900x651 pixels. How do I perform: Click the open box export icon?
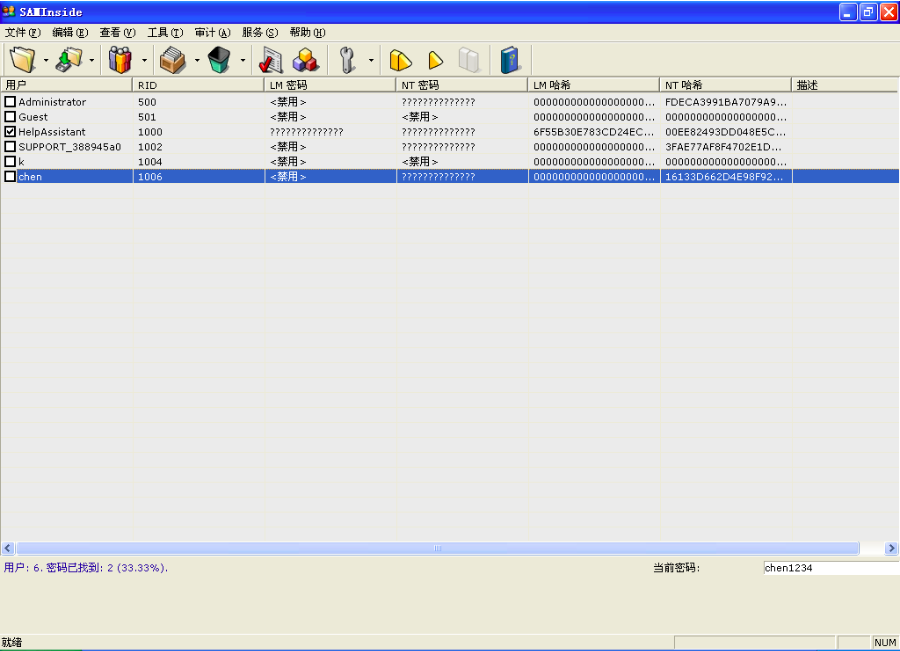tap(173, 59)
